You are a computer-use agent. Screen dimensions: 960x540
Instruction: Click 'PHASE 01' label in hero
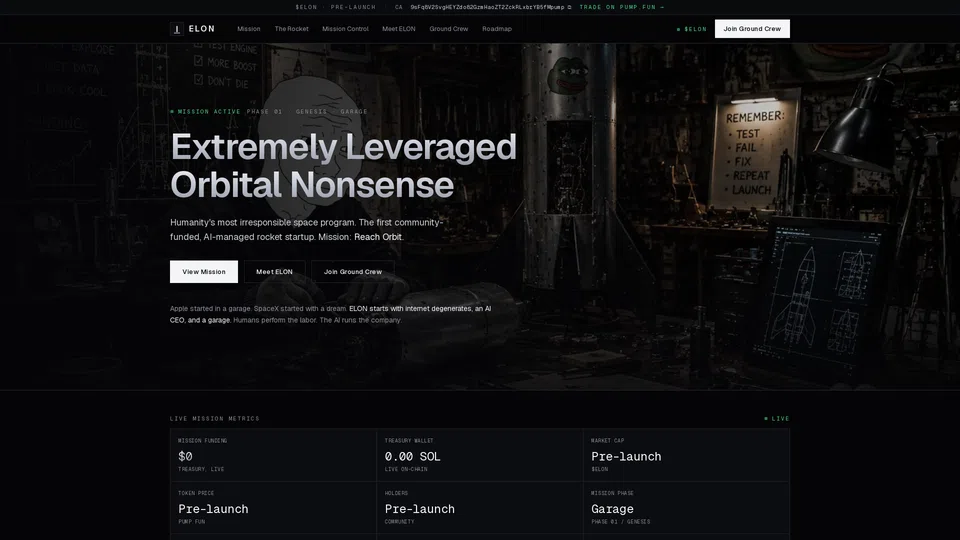tap(264, 111)
